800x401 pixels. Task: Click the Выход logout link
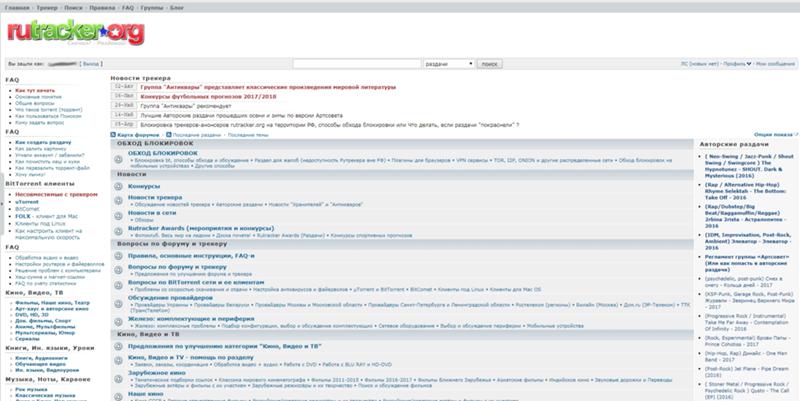91,64
